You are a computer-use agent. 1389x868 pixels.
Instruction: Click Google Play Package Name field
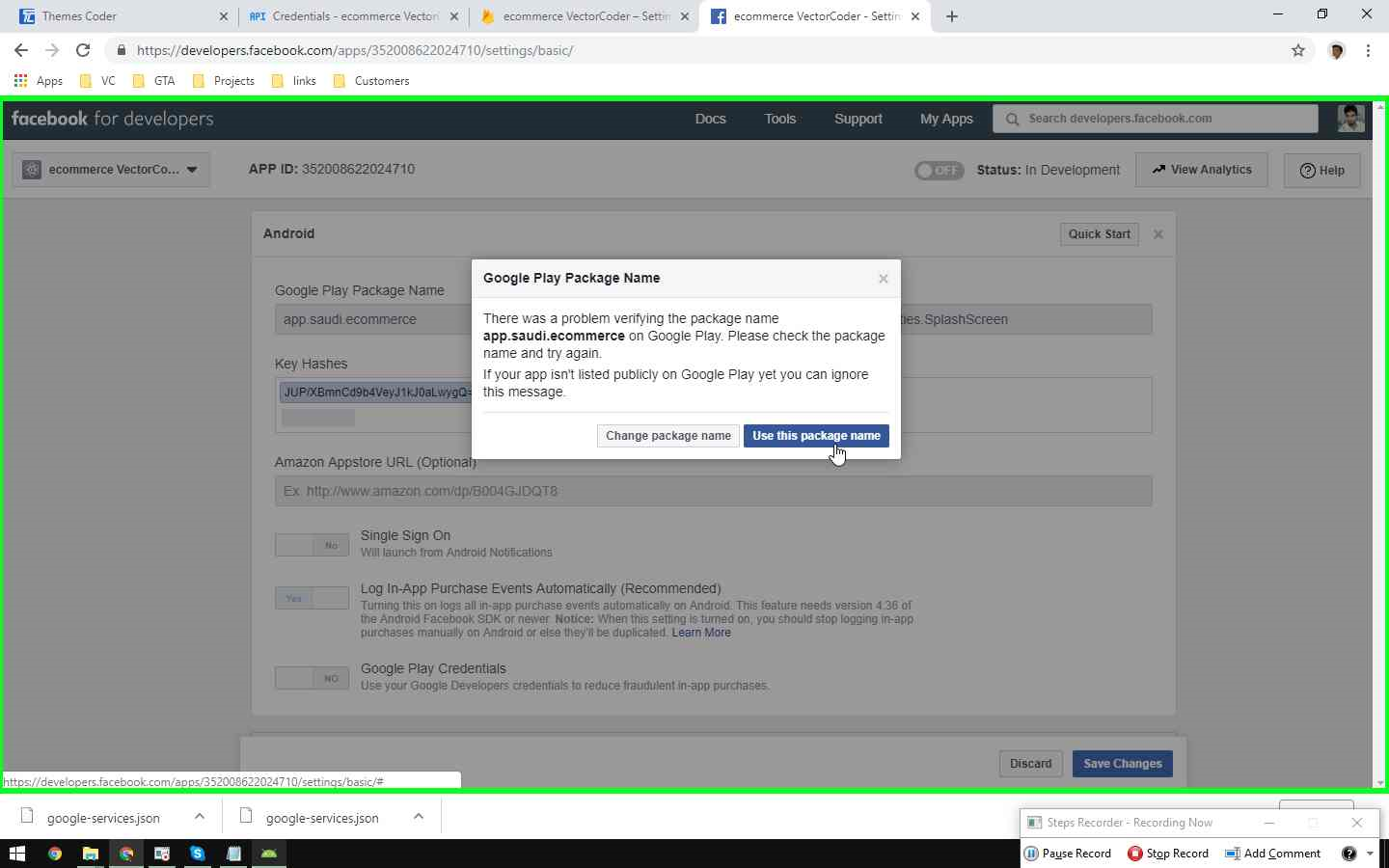[374, 319]
